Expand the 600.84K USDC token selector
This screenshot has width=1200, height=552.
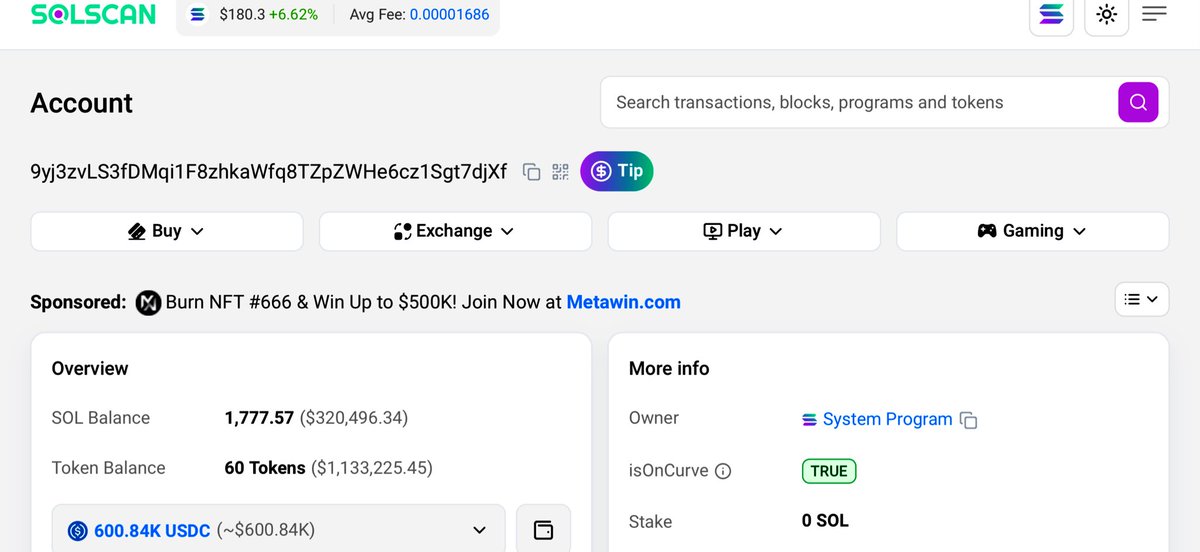coord(278,530)
